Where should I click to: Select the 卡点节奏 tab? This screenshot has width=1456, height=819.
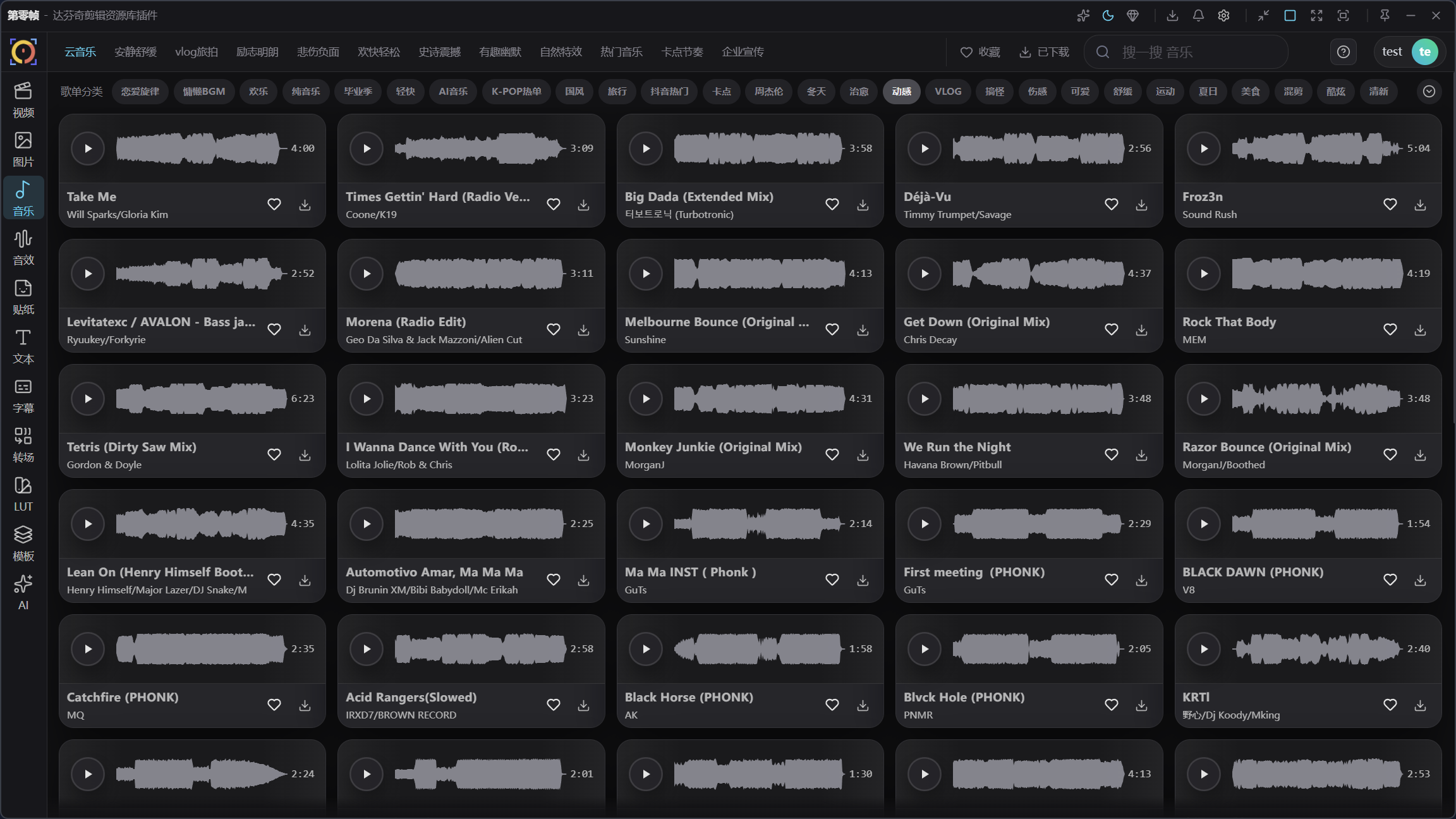682,52
